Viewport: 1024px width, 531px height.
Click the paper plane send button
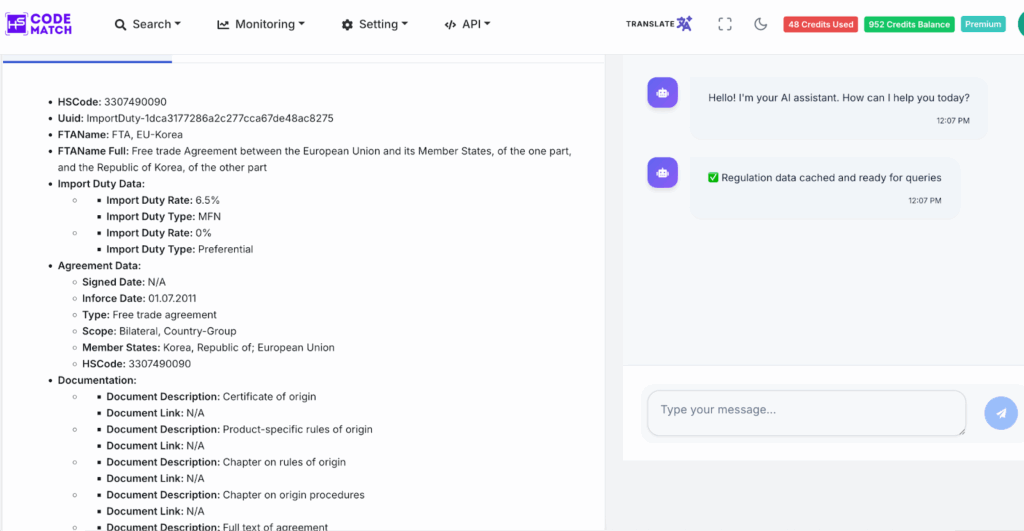pos(1001,413)
